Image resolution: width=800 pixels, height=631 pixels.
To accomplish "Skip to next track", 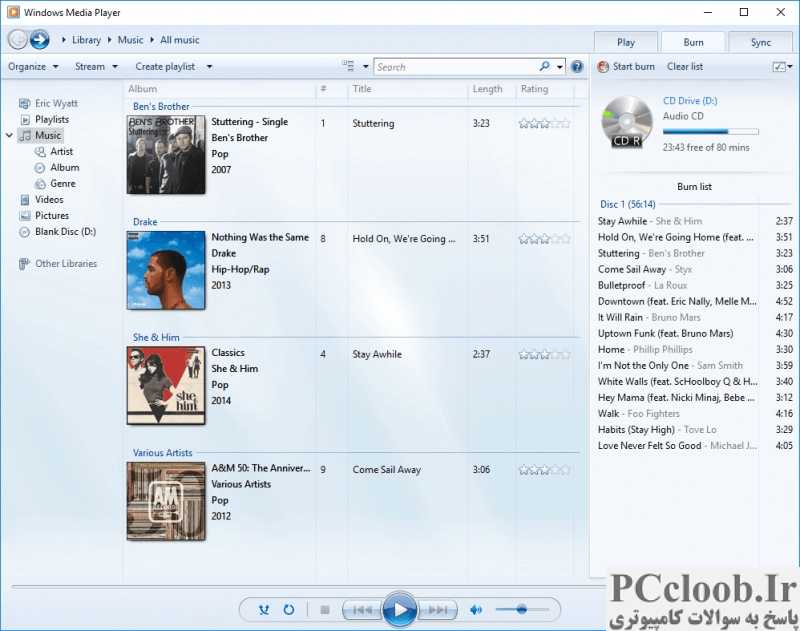I will pos(437,610).
